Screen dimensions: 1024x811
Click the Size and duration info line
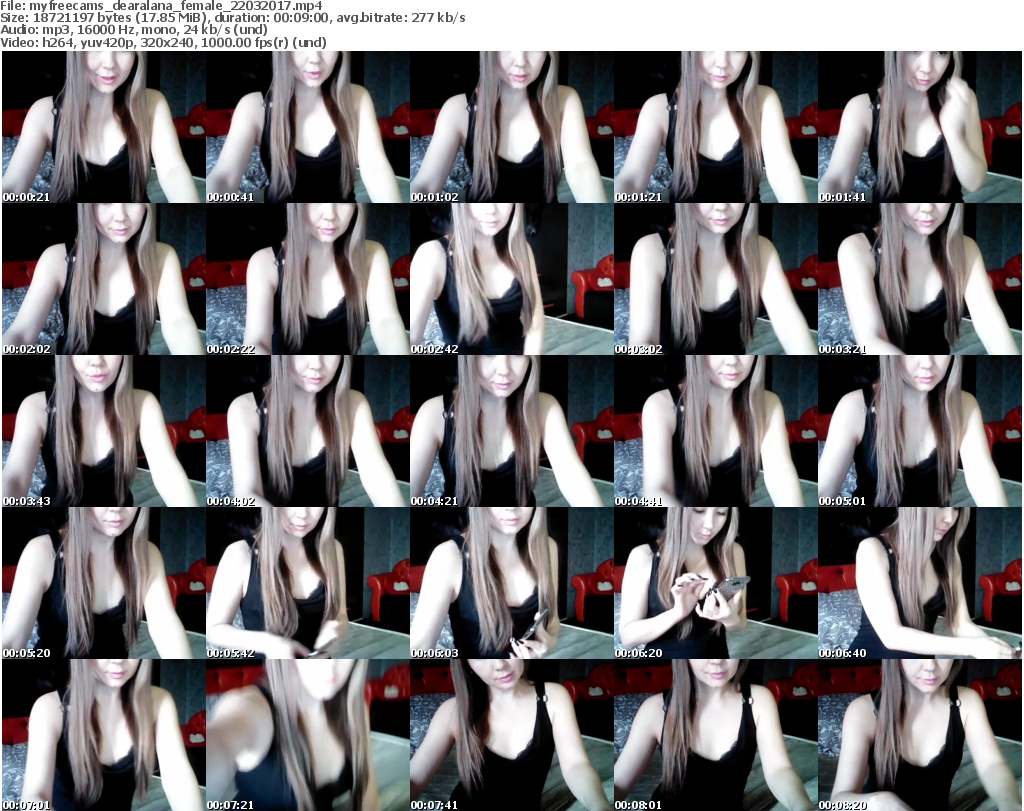[x=233, y=18]
